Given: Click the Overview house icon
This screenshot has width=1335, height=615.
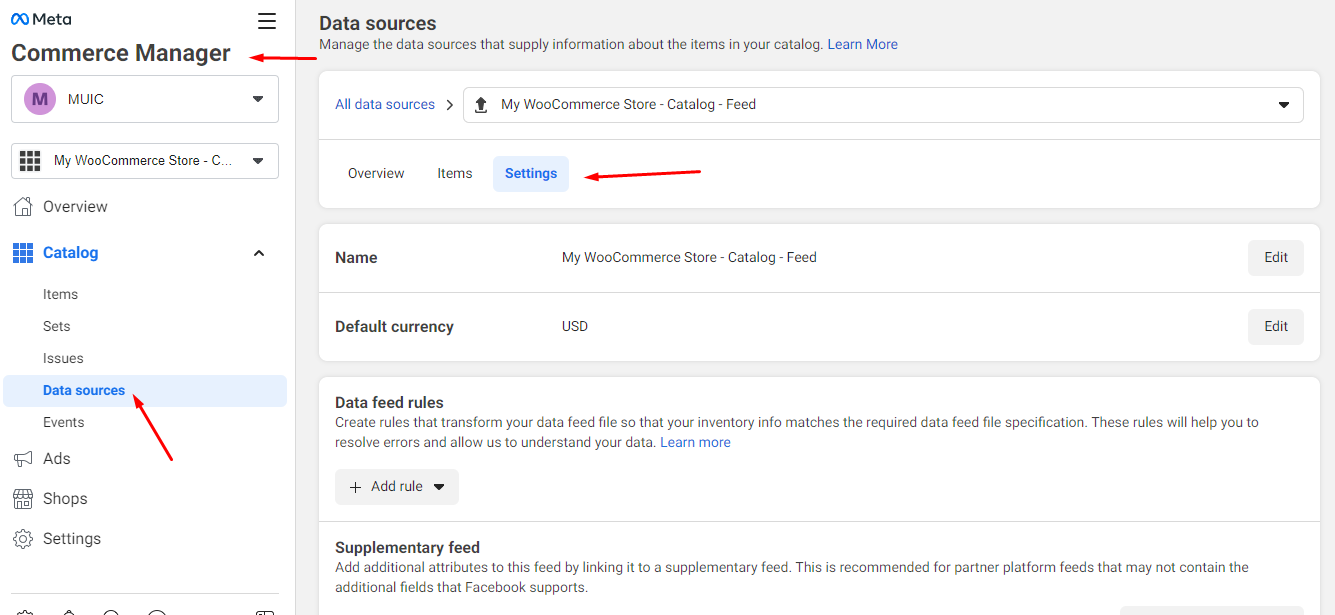Looking at the screenshot, I should [x=23, y=207].
